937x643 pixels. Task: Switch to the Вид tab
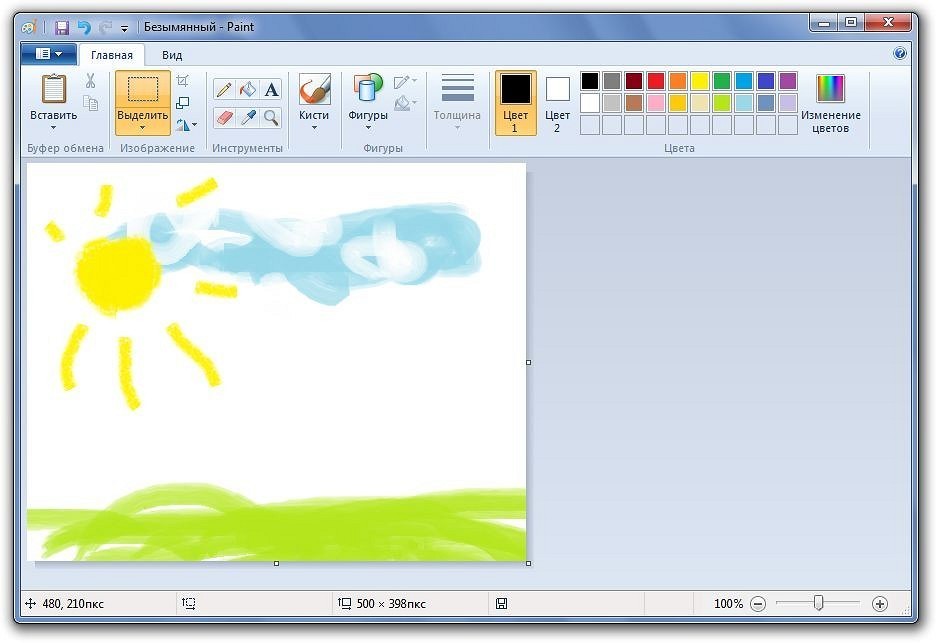pyautogui.click(x=171, y=55)
